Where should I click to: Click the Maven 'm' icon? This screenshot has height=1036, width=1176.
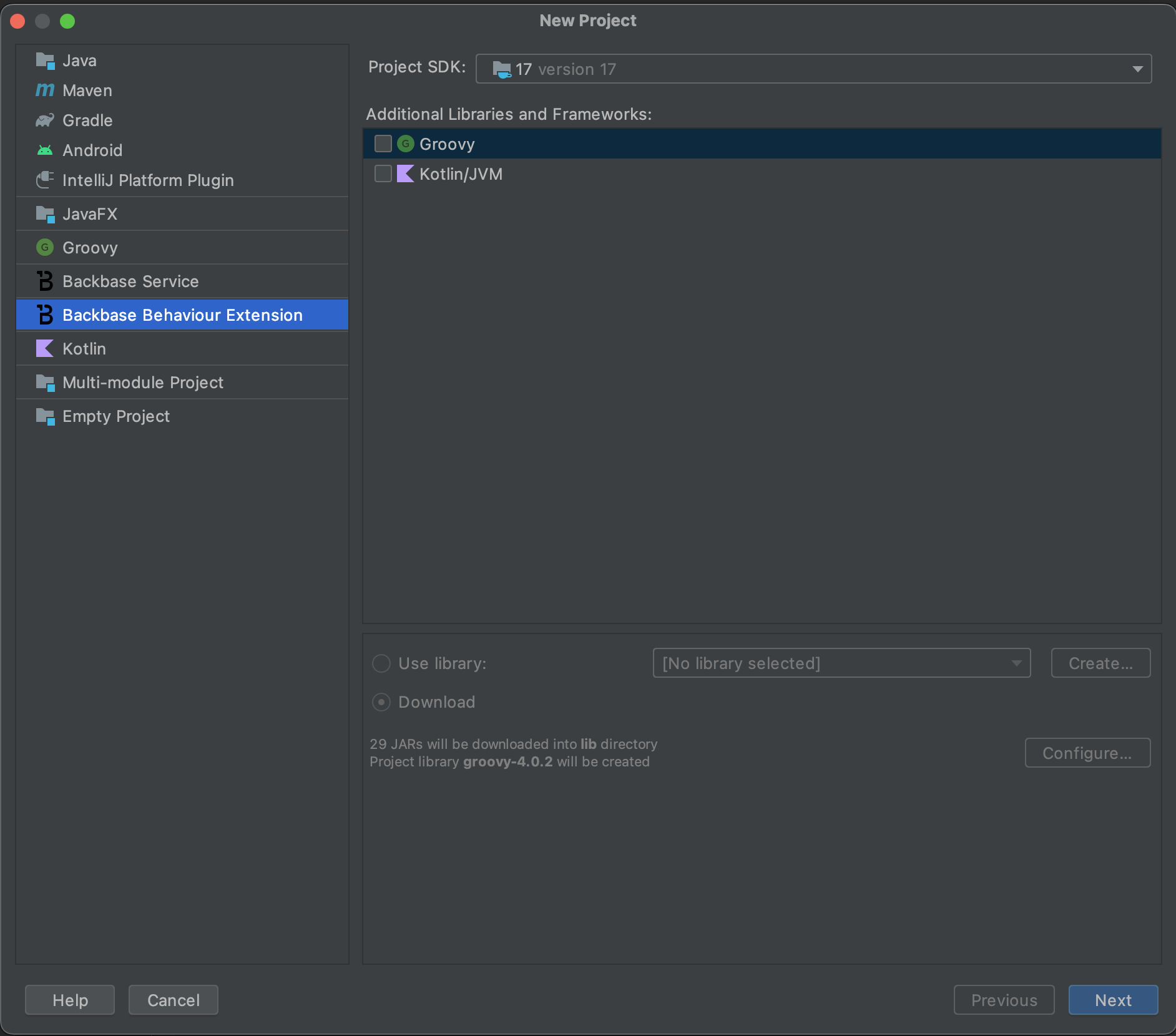pos(45,90)
